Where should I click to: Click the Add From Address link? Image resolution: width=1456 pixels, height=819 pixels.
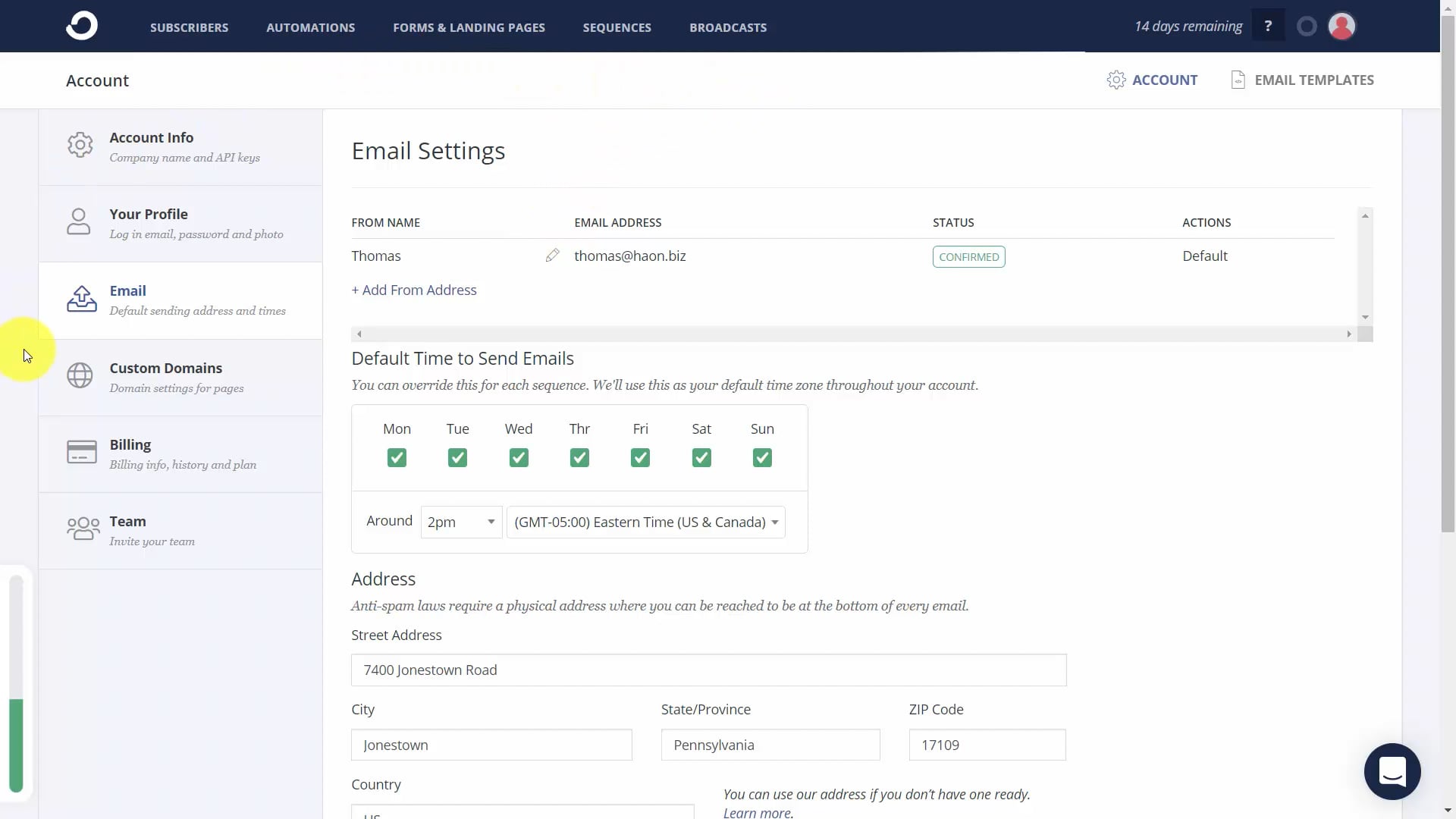pyautogui.click(x=414, y=290)
